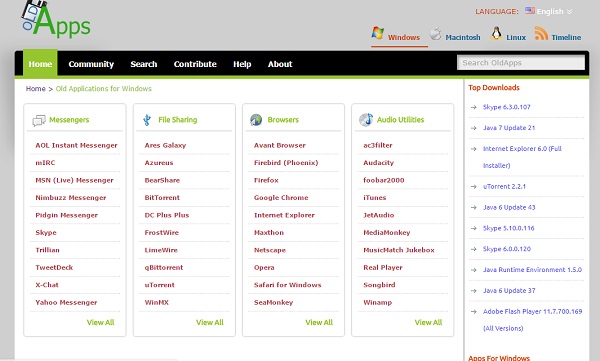Click the Linux penguin icon
This screenshot has width=600, height=361.
[x=496, y=34]
